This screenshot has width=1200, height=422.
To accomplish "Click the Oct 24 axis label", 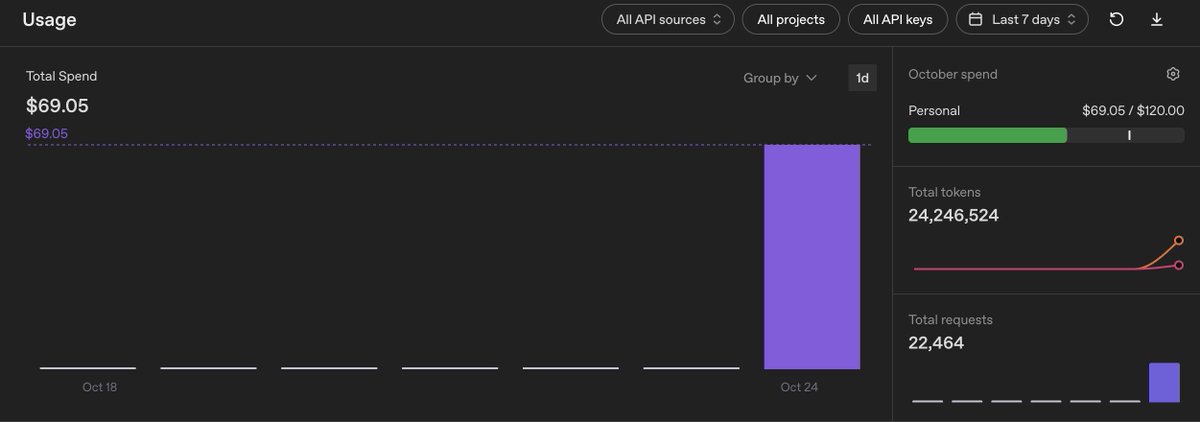I will pos(799,387).
